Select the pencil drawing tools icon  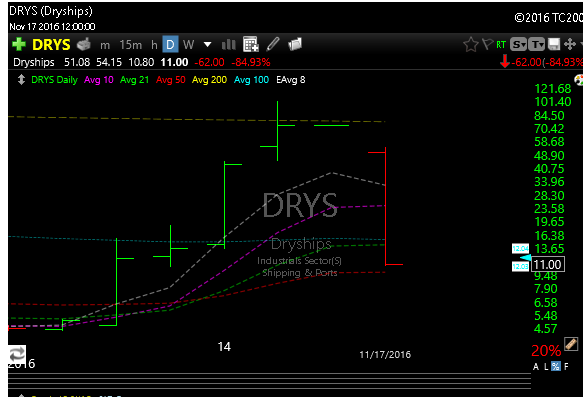pyautogui.click(x=273, y=44)
